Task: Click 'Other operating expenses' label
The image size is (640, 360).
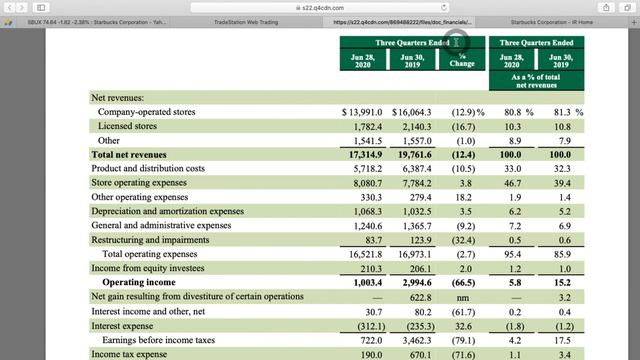Action: (x=140, y=197)
